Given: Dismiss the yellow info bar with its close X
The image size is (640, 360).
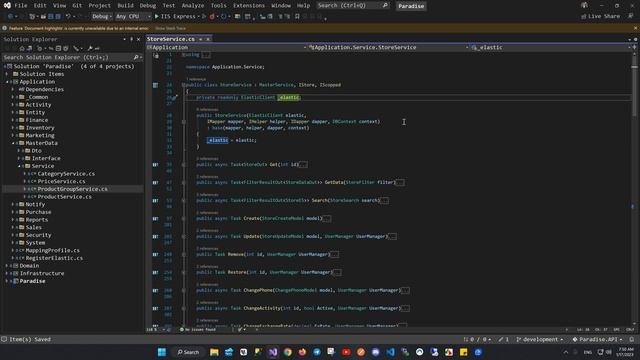Looking at the screenshot, I should coord(636,28).
